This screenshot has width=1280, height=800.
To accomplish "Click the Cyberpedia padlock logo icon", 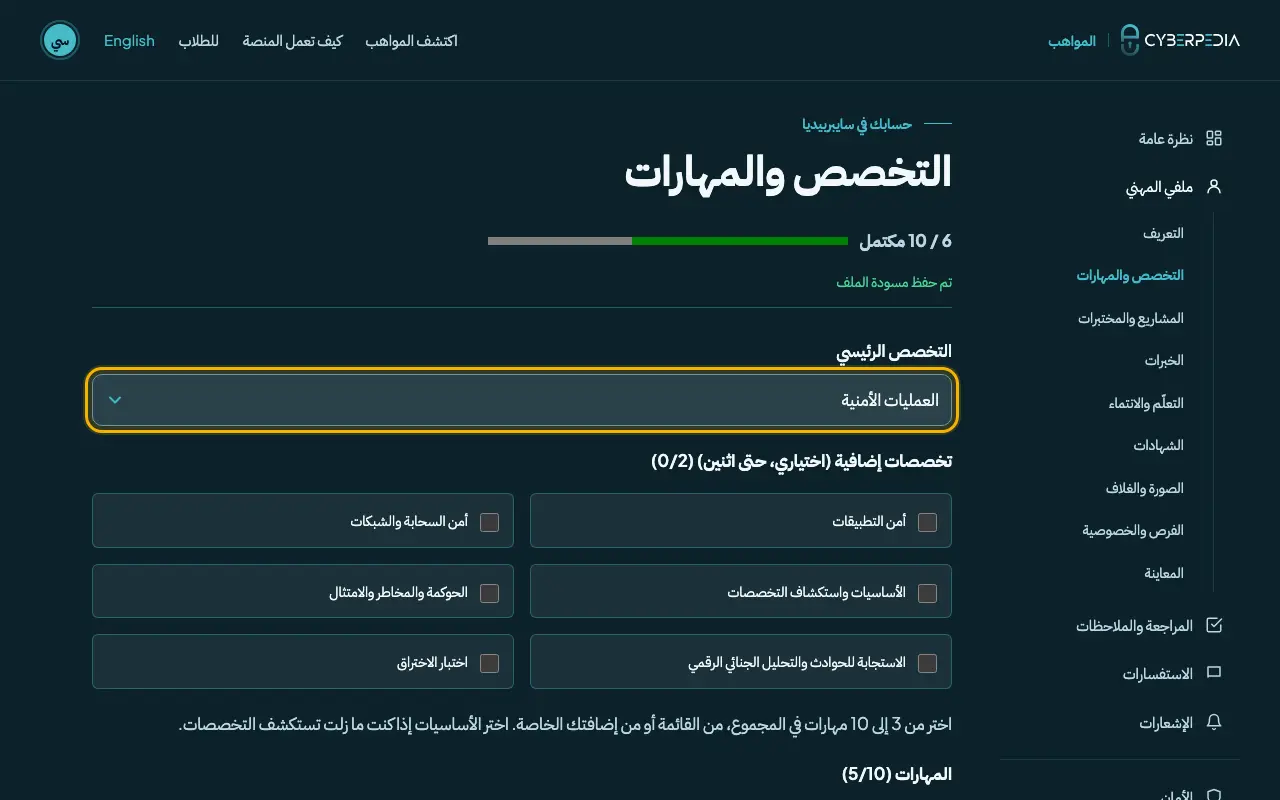I will [x=1129, y=40].
